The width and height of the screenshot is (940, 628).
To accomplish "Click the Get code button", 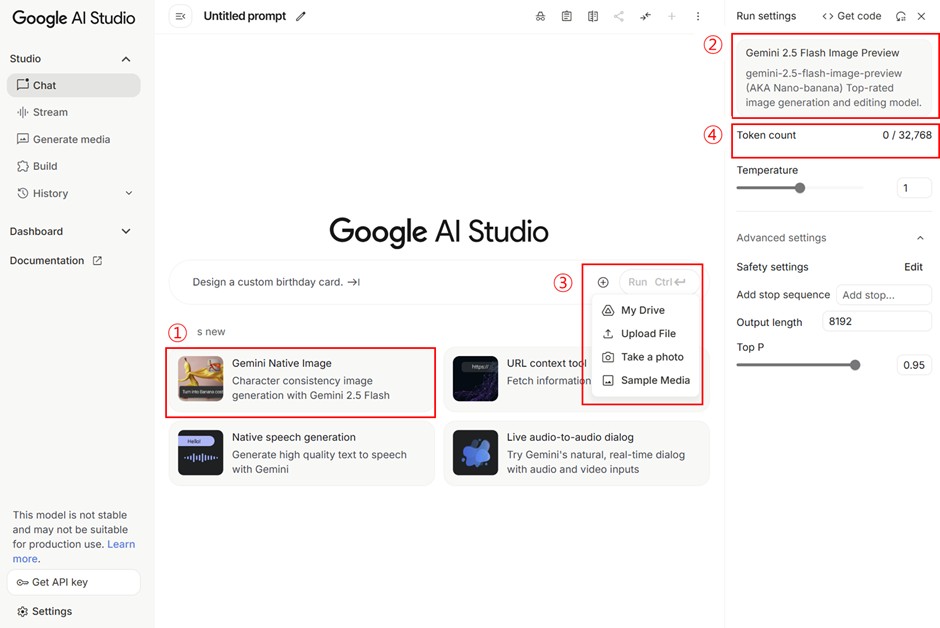I will click(x=851, y=16).
